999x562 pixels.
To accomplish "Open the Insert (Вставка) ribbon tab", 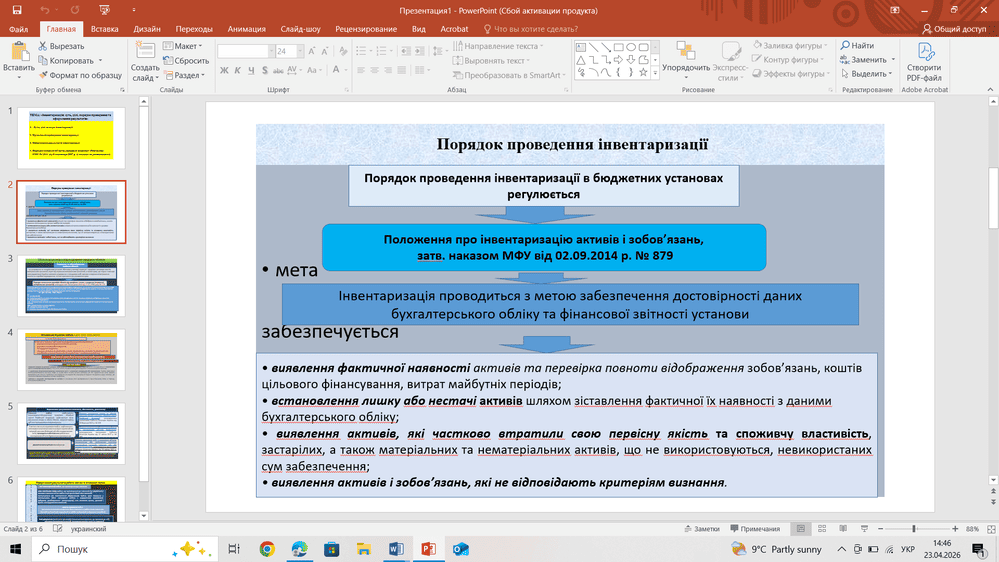I will coord(105,29).
